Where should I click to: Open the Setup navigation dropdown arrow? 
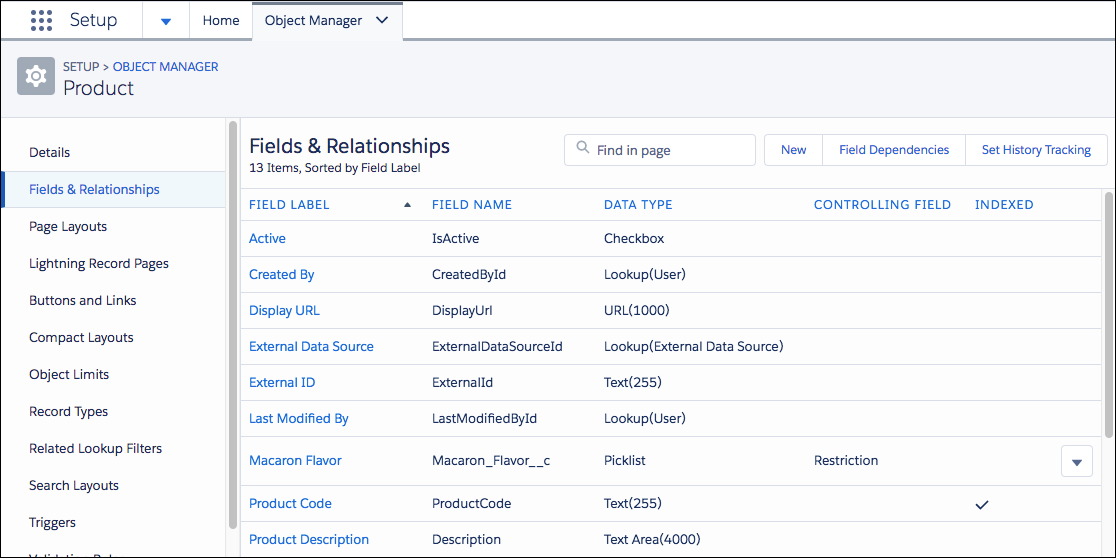[x=165, y=21]
